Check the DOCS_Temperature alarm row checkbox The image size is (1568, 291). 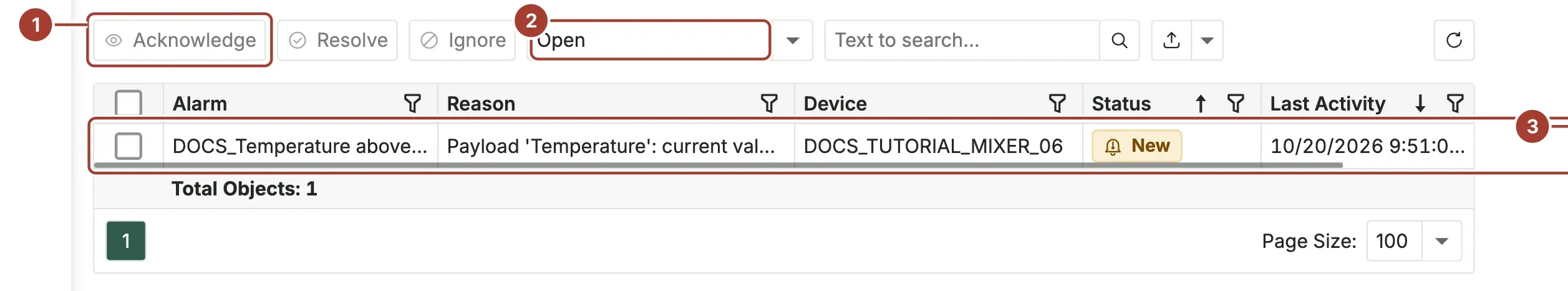(128, 146)
